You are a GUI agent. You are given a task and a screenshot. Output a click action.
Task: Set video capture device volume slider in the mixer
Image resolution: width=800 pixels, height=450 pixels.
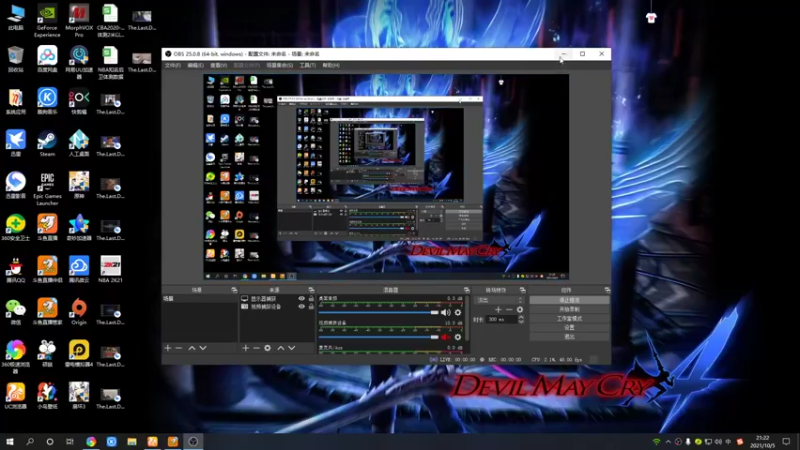[x=378, y=337]
